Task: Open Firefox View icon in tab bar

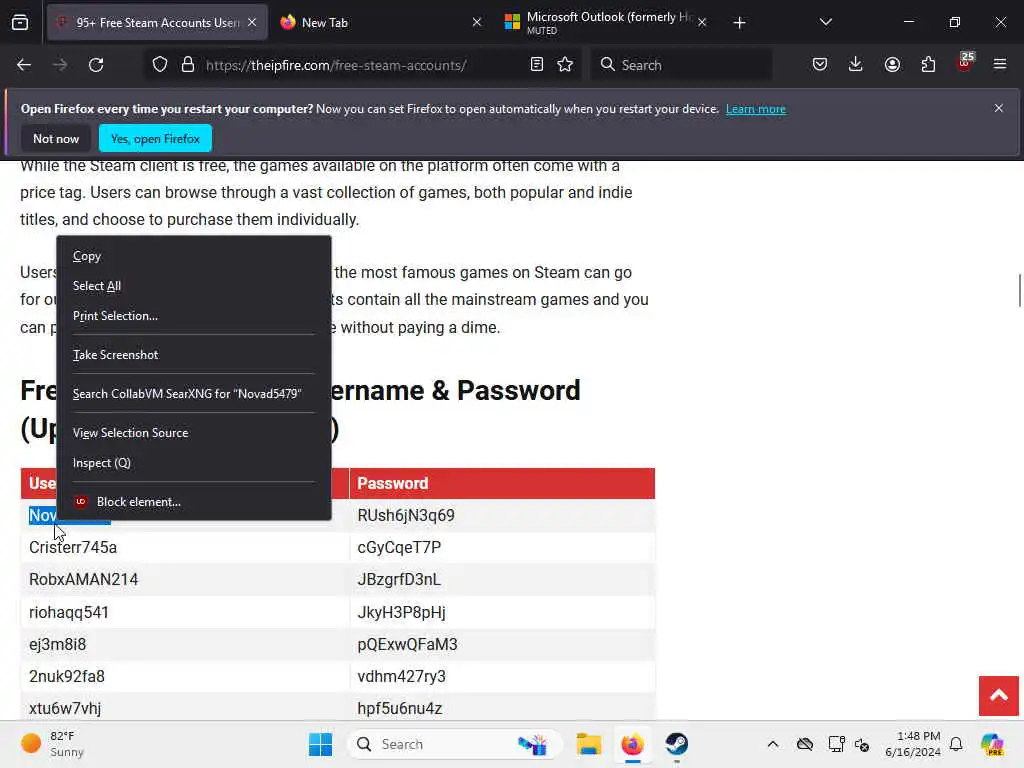Action: tap(20, 22)
